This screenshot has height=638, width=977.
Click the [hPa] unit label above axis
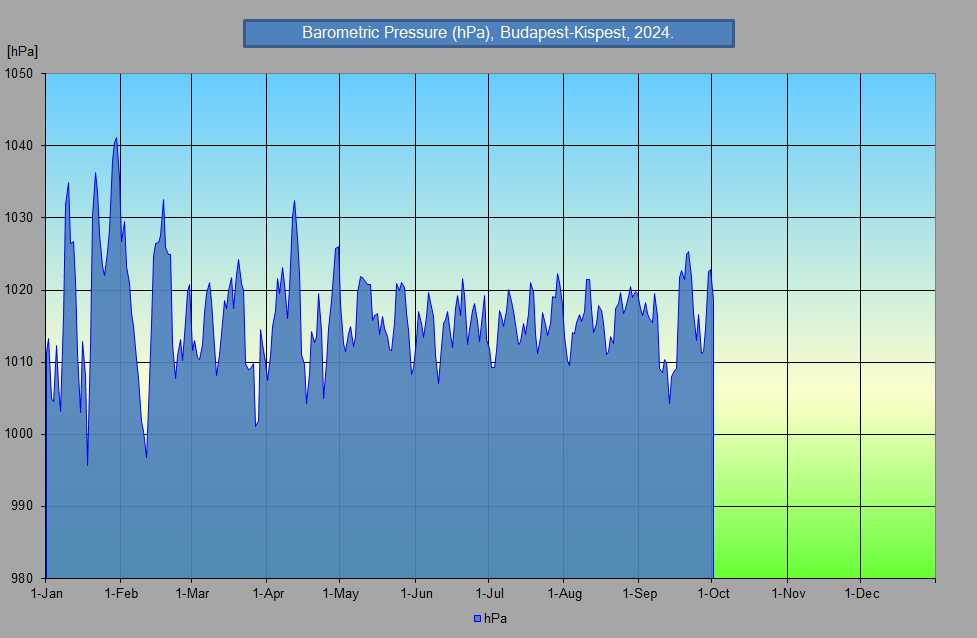click(x=22, y=51)
